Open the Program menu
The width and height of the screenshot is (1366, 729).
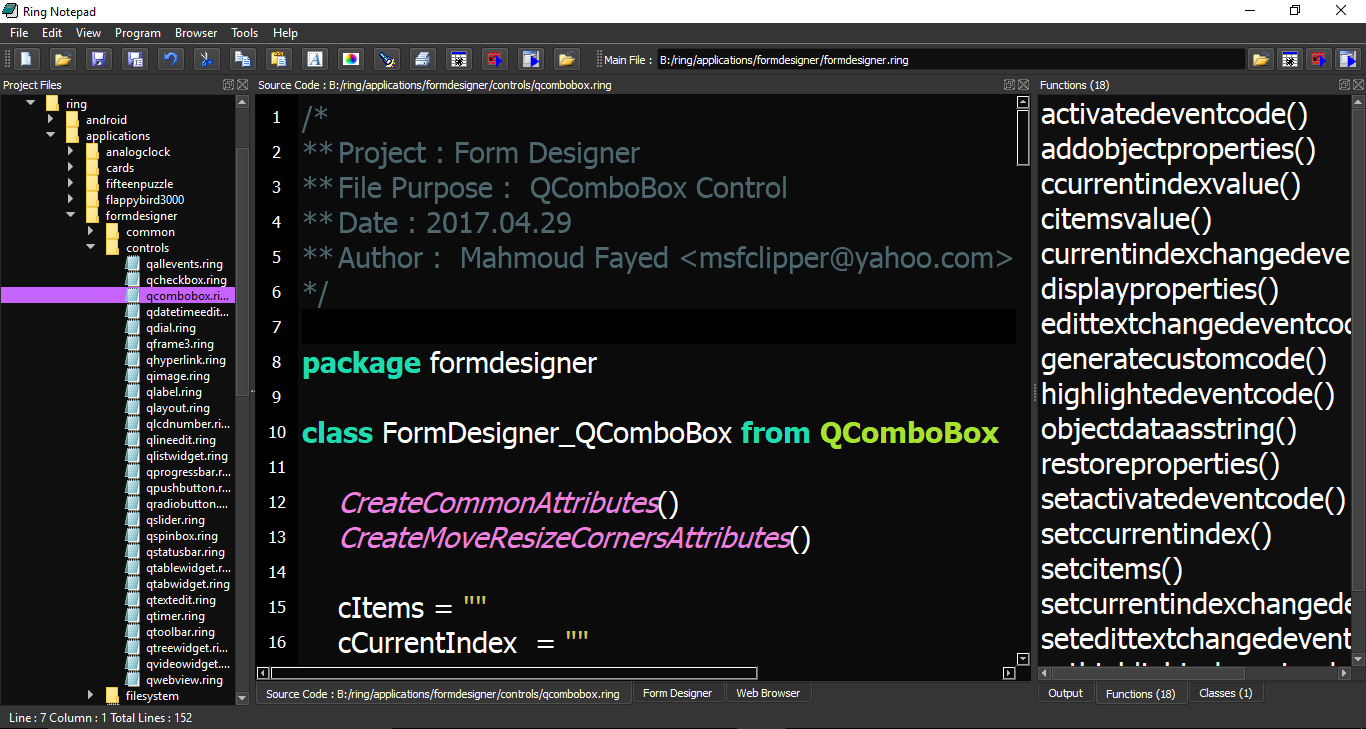[x=138, y=33]
